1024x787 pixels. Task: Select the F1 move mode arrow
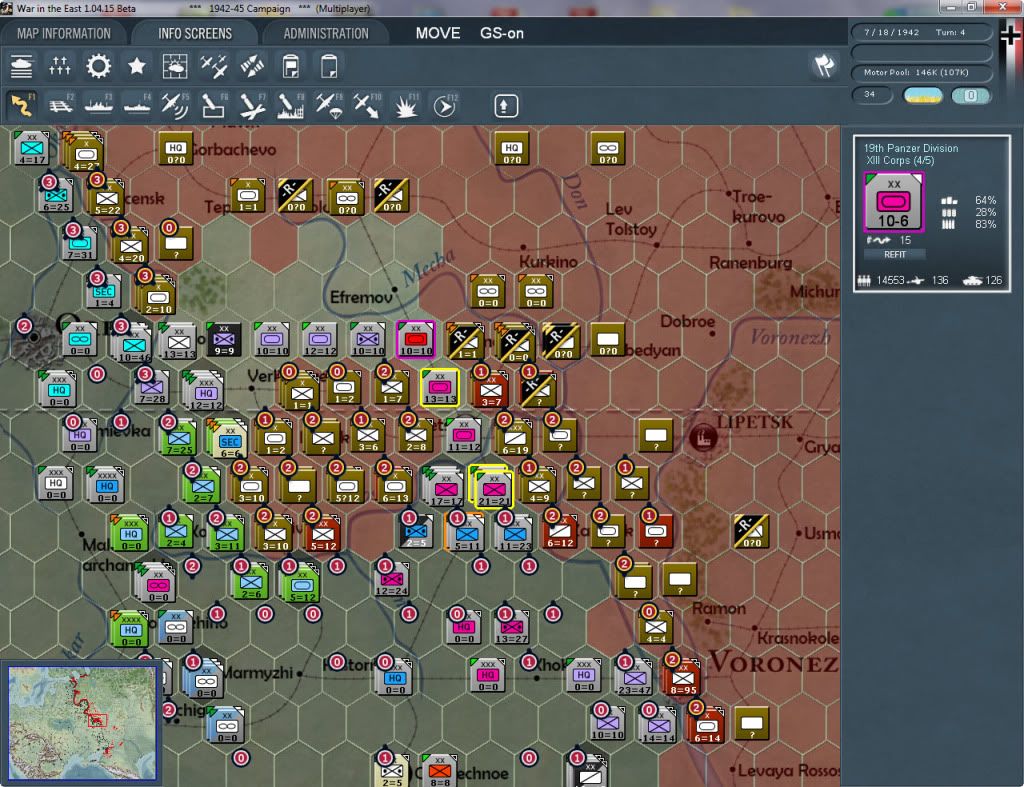(22, 105)
